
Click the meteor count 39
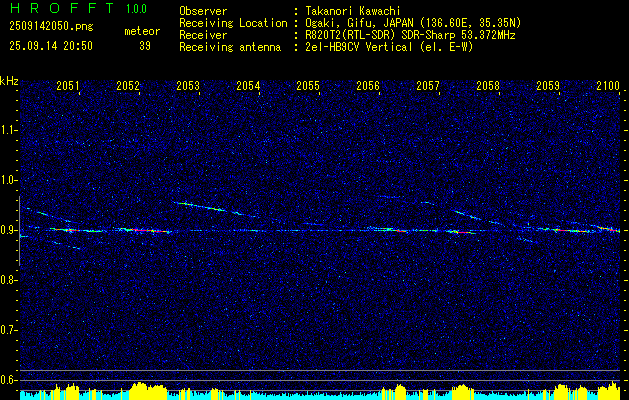point(145,46)
